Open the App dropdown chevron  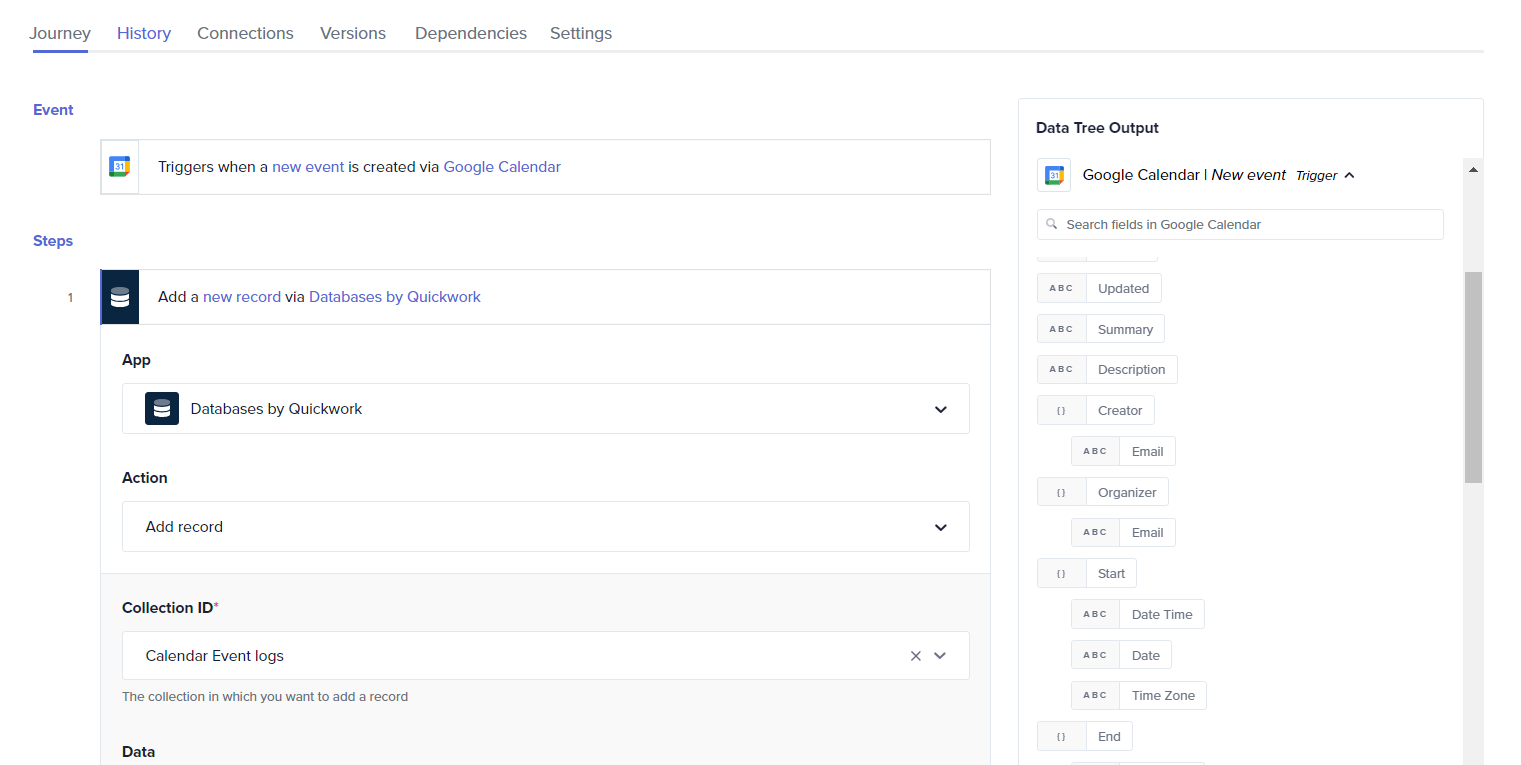tap(940, 409)
